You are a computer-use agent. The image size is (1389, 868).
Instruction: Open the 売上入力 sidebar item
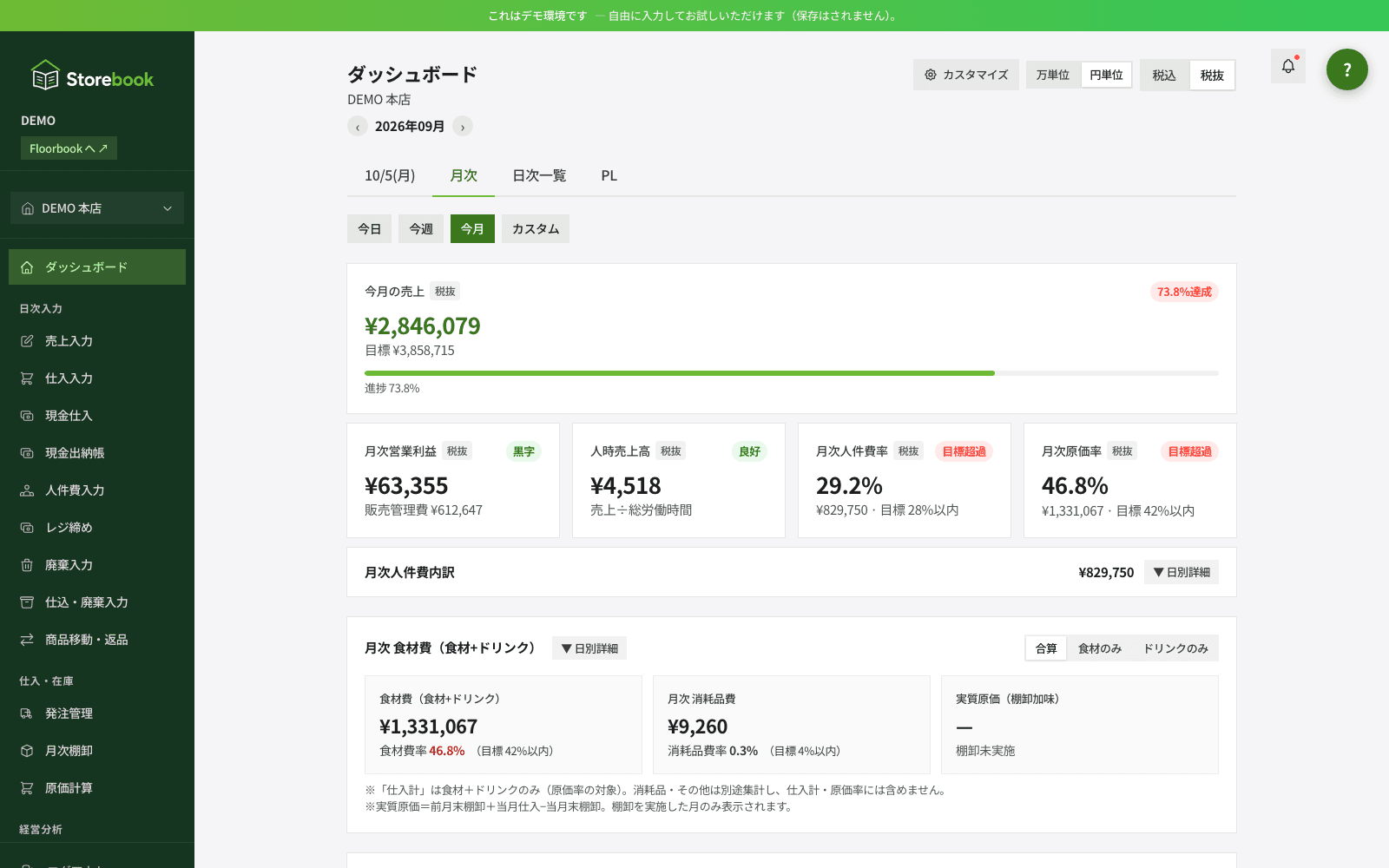97,341
